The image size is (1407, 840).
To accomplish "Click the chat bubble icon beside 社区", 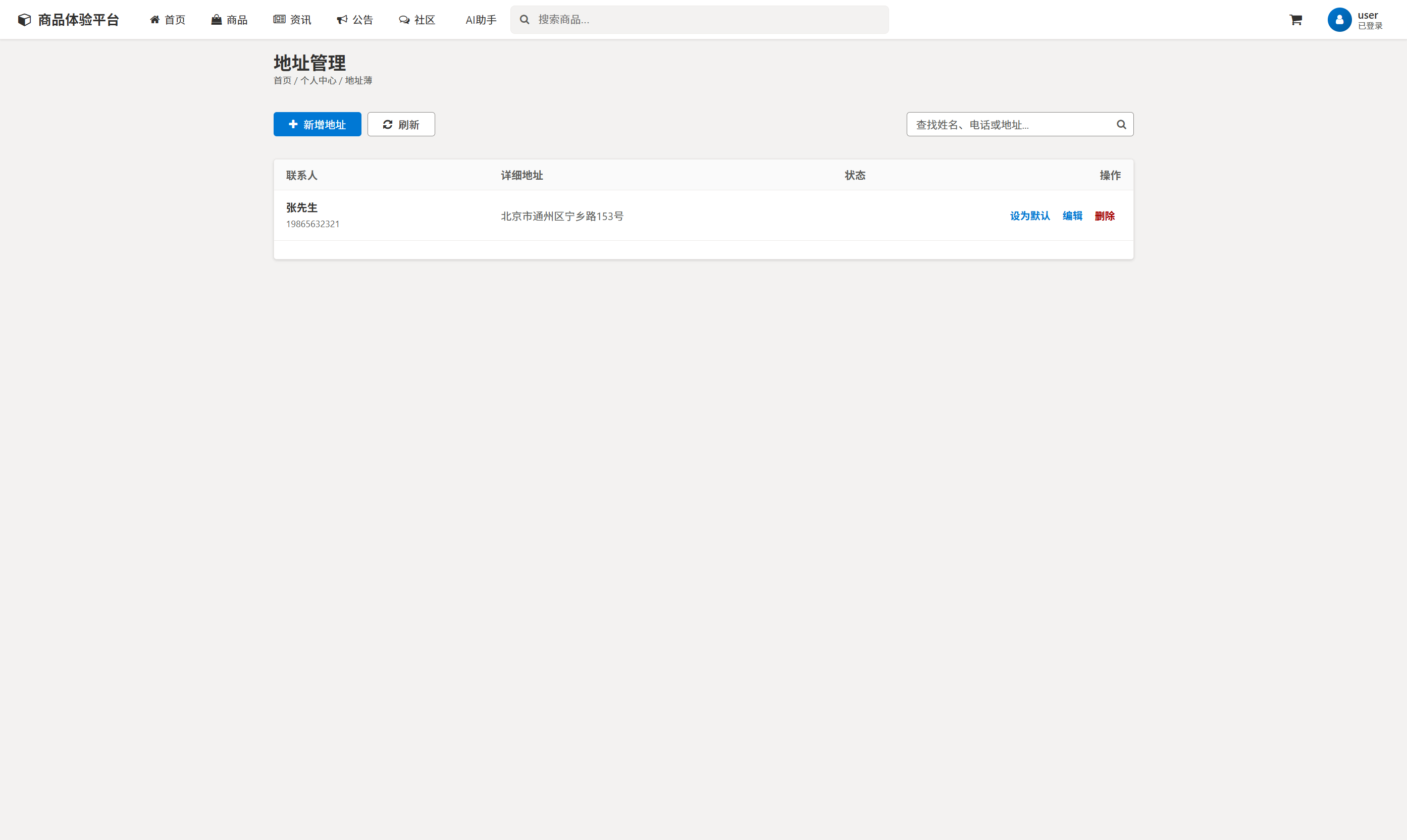I will pos(403,19).
